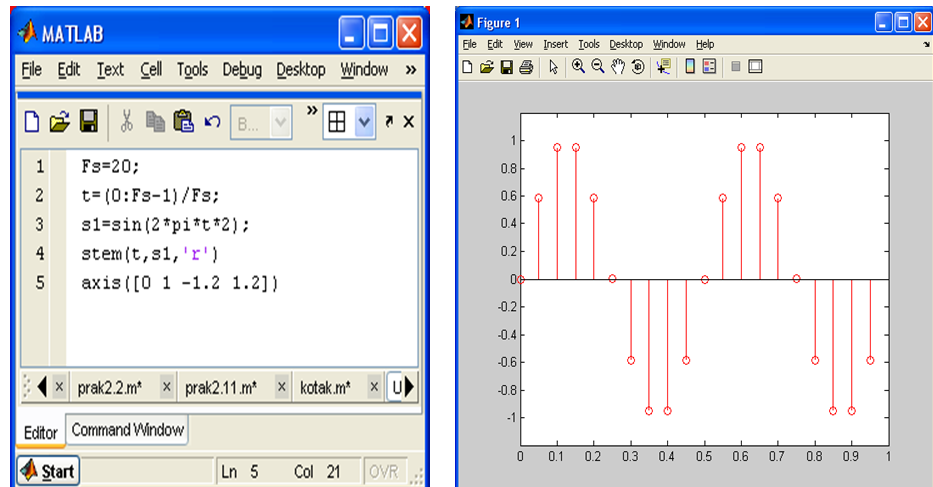Viewport: 933px width, 487px height.
Task: Save the script with the editor floppy icon
Action: (x=89, y=121)
